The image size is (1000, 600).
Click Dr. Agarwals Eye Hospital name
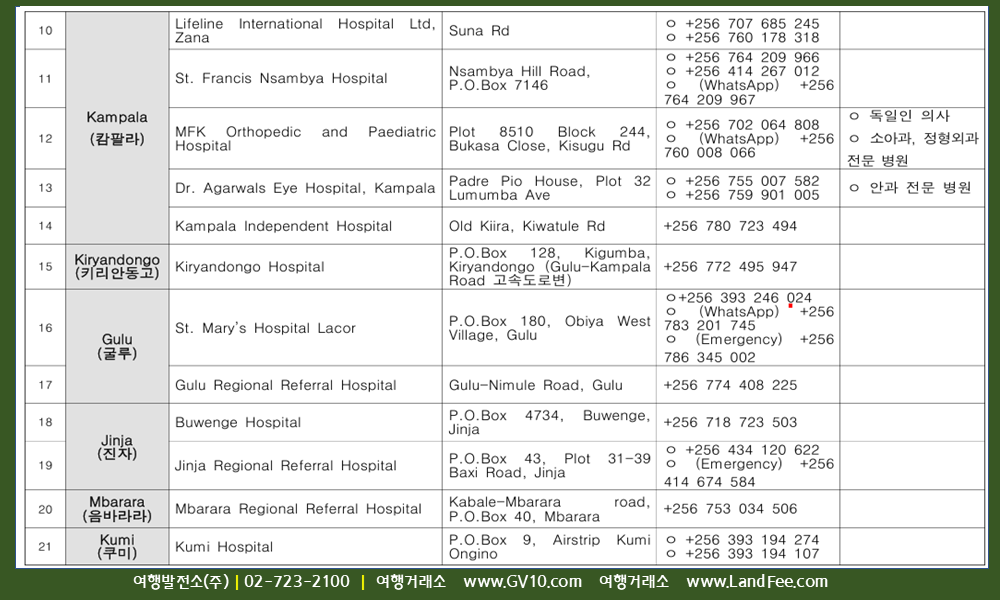pyautogui.click(x=305, y=188)
